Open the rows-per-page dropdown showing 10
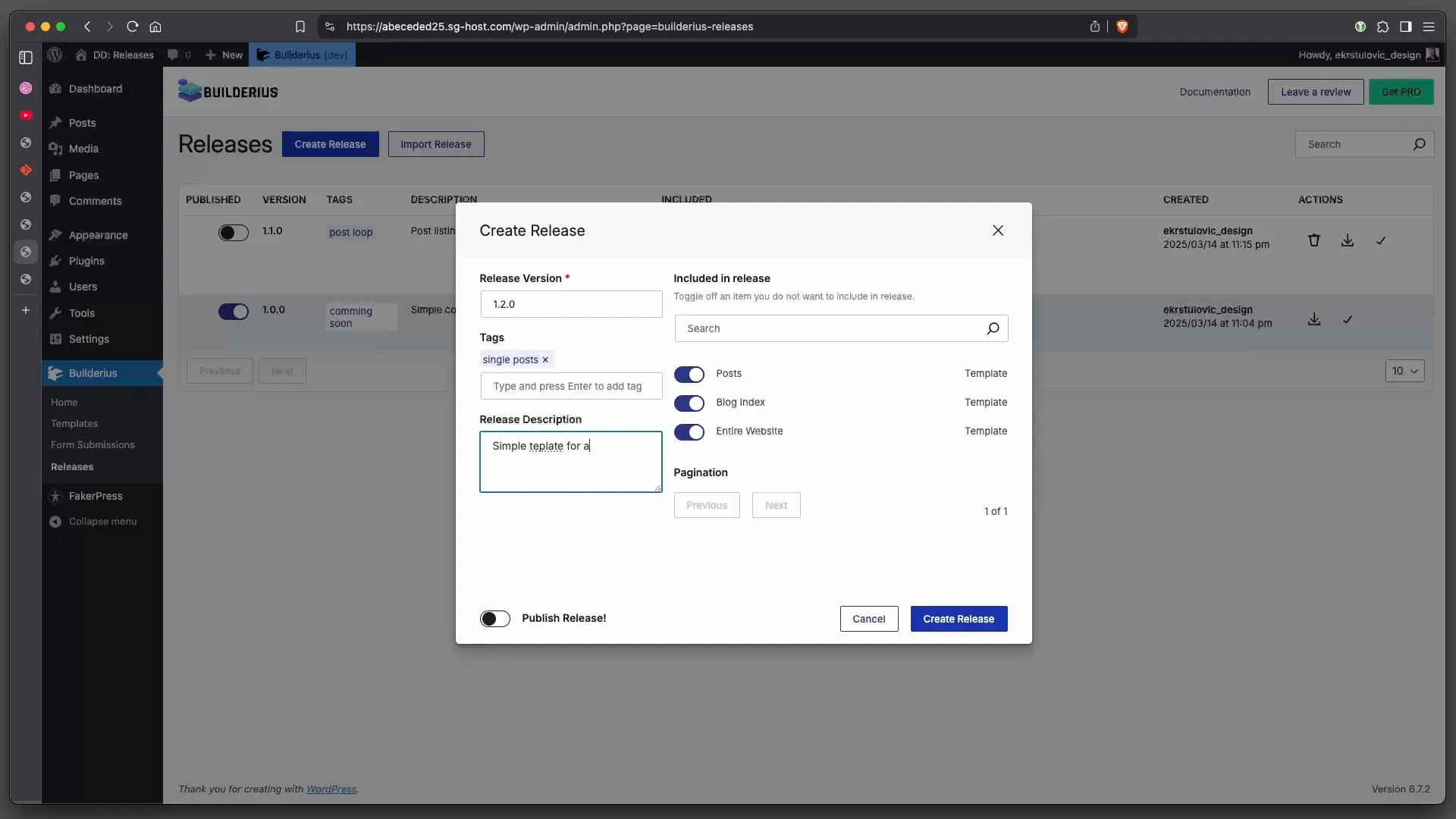 [1404, 371]
